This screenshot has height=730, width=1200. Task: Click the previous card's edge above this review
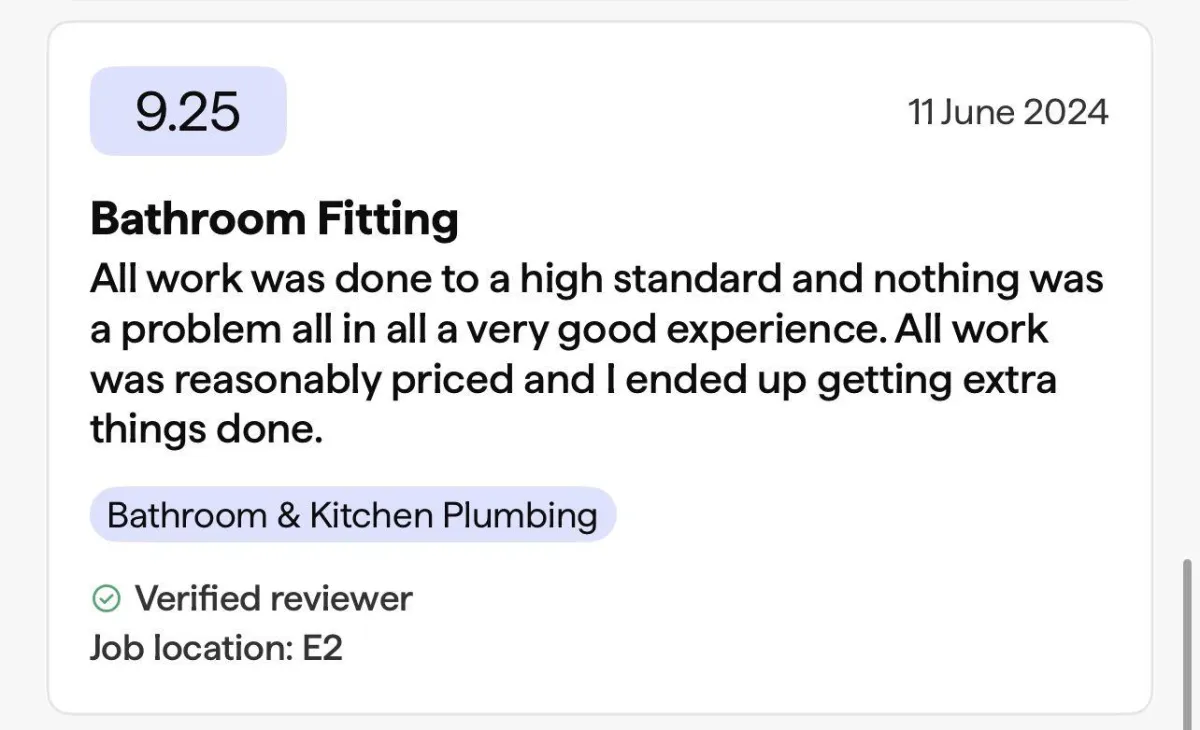coord(600,2)
